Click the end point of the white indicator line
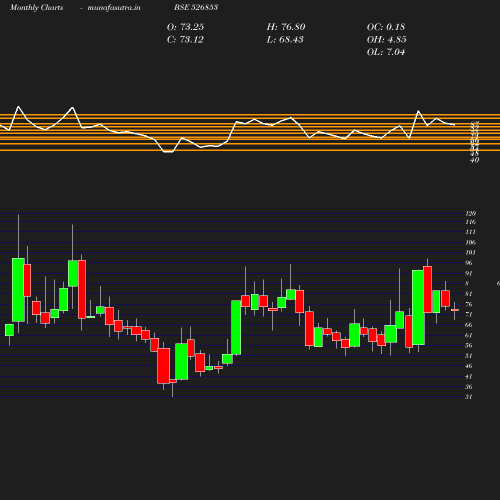The image size is (500, 500). click(x=454, y=125)
